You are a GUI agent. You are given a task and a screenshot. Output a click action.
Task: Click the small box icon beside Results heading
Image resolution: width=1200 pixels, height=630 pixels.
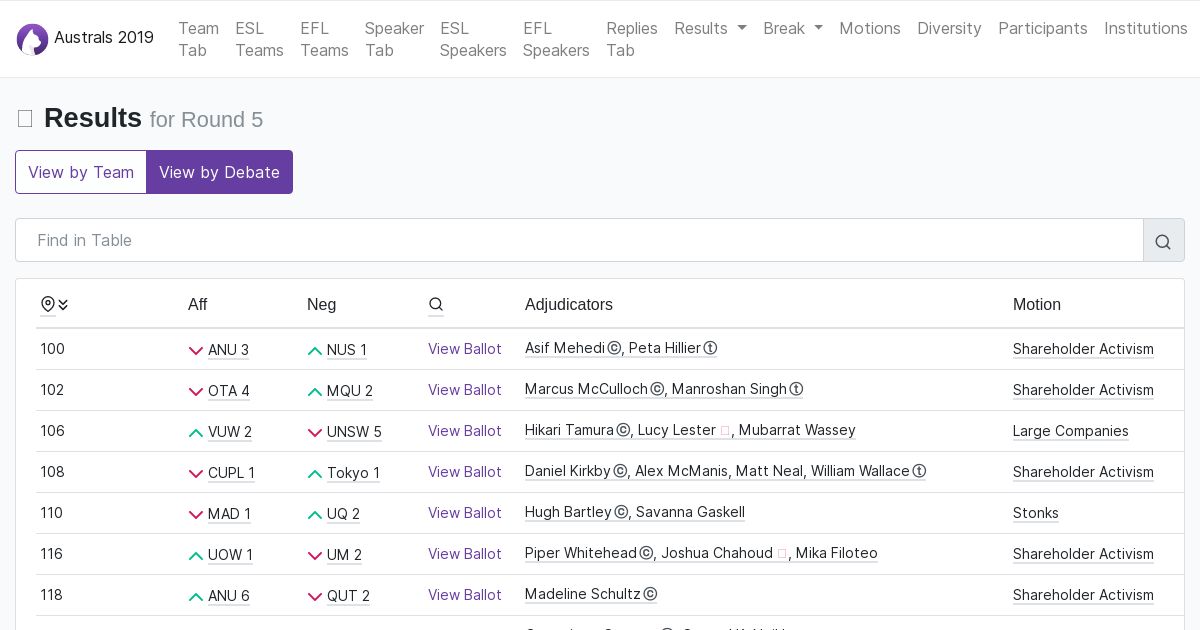click(x=25, y=119)
